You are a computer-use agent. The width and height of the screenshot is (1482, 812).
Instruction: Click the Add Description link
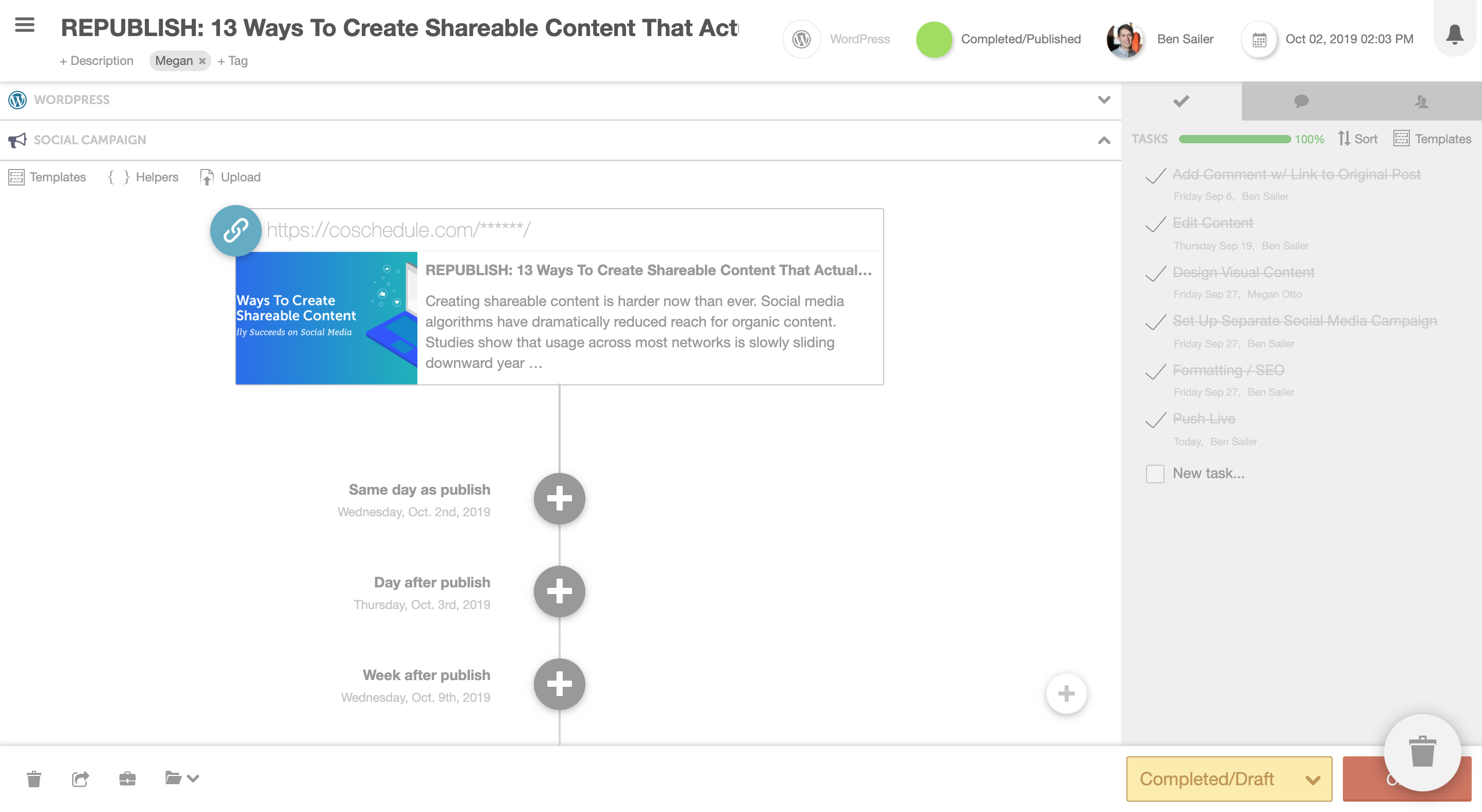click(97, 61)
